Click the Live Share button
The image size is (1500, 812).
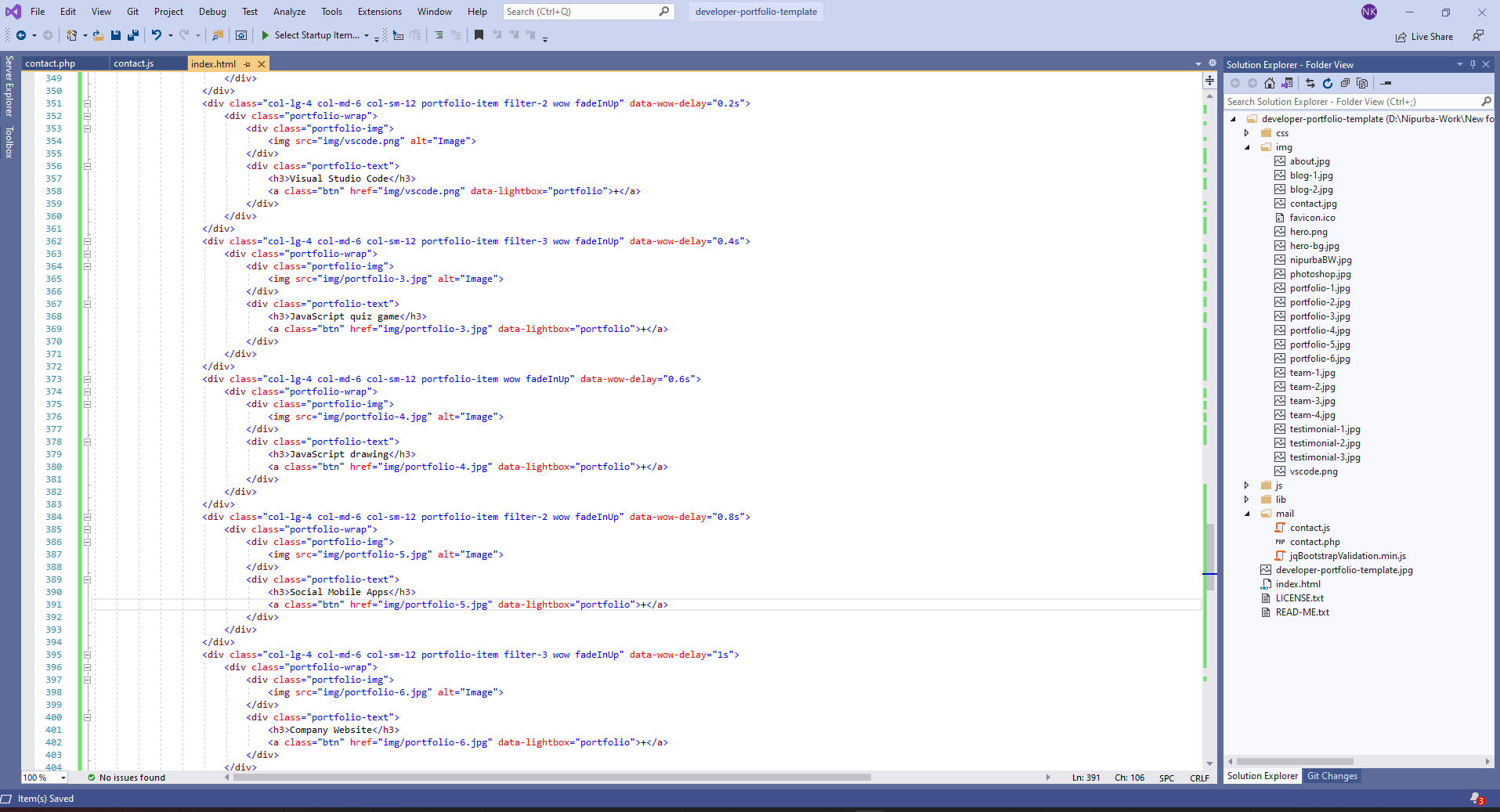pyautogui.click(x=1424, y=37)
